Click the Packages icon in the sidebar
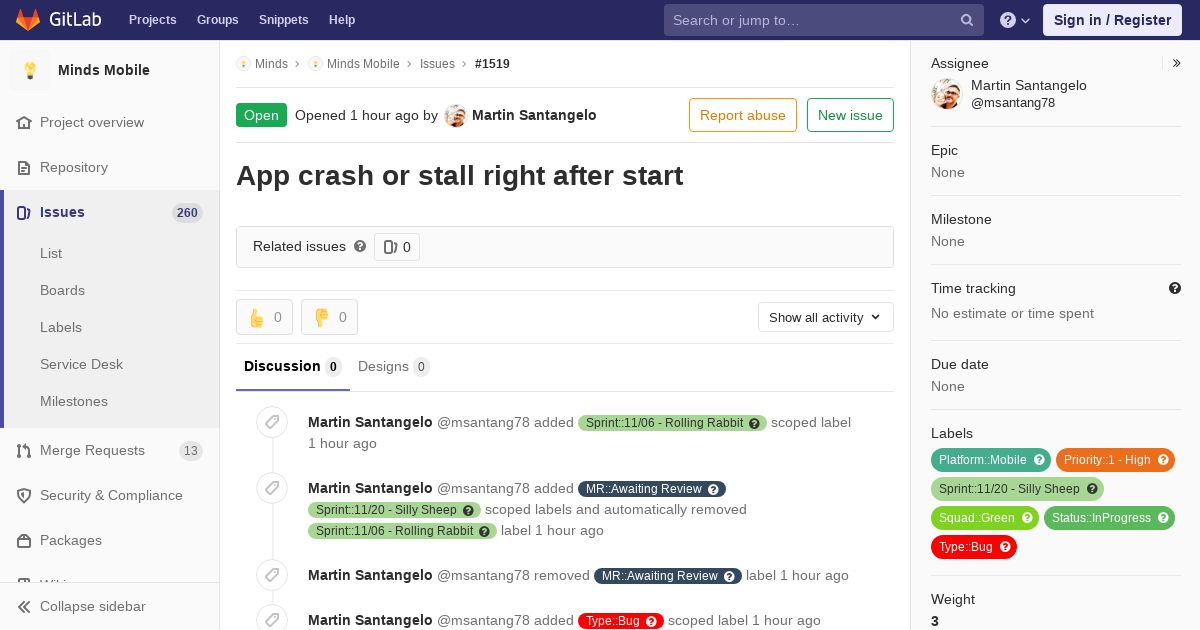This screenshot has height=630, width=1200. (x=24, y=540)
